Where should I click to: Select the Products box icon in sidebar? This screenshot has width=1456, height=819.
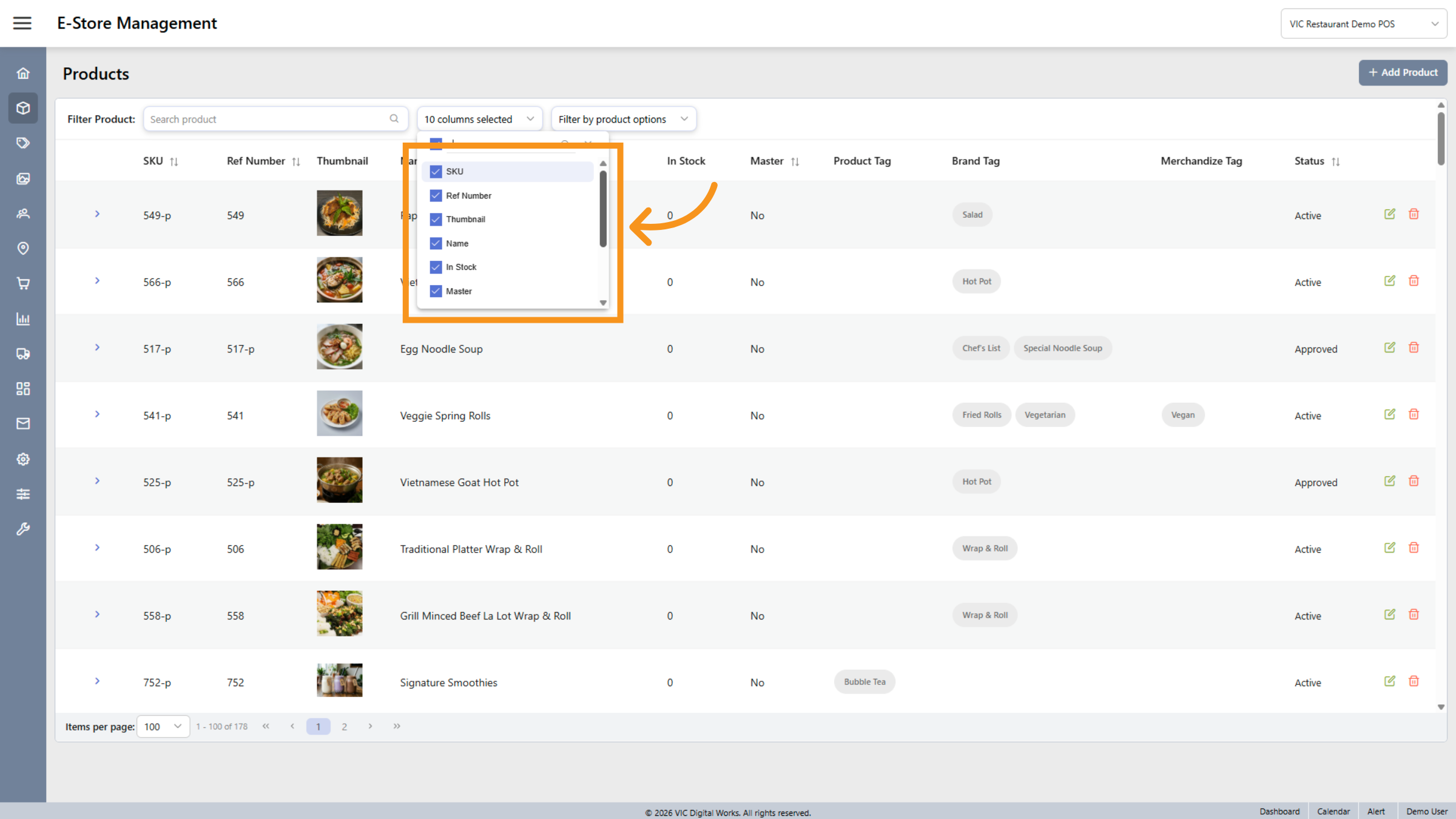click(23, 107)
